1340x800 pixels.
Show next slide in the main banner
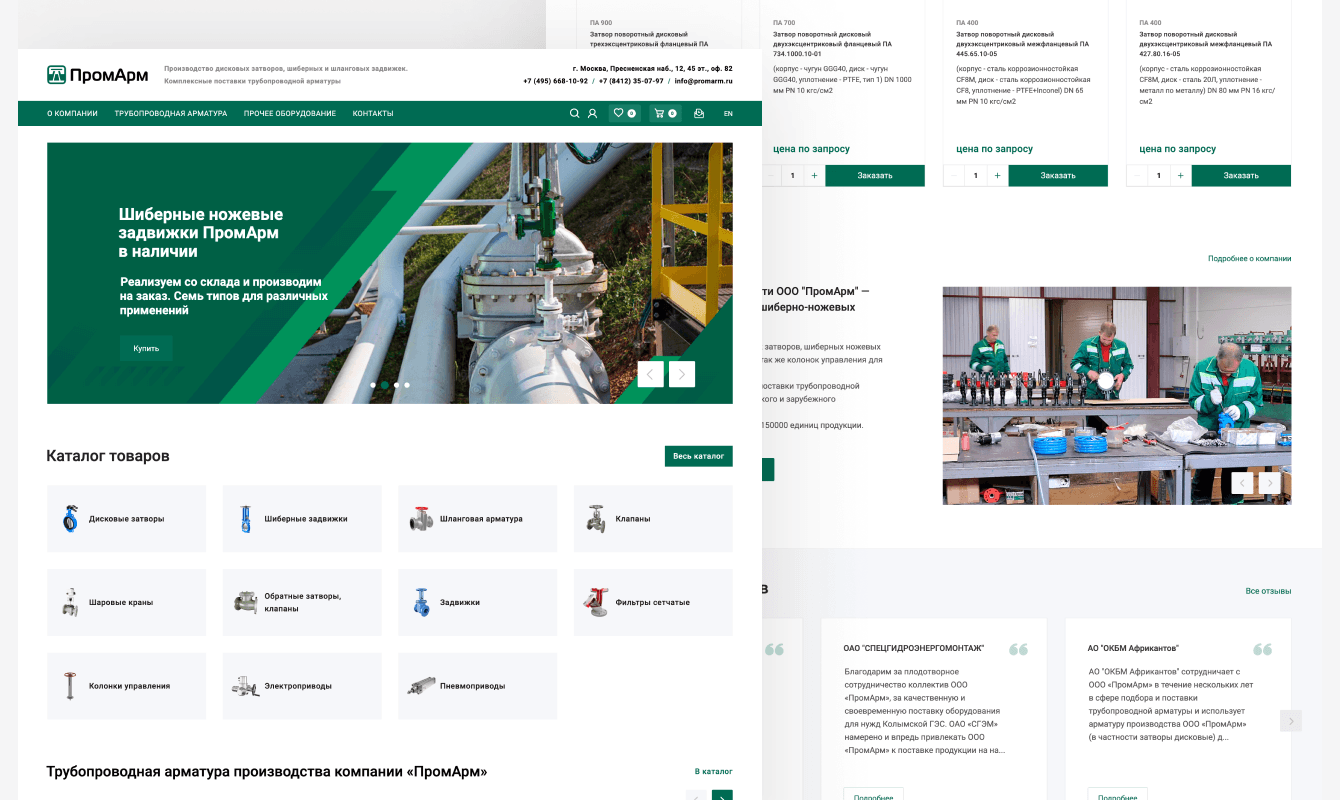[x=682, y=374]
